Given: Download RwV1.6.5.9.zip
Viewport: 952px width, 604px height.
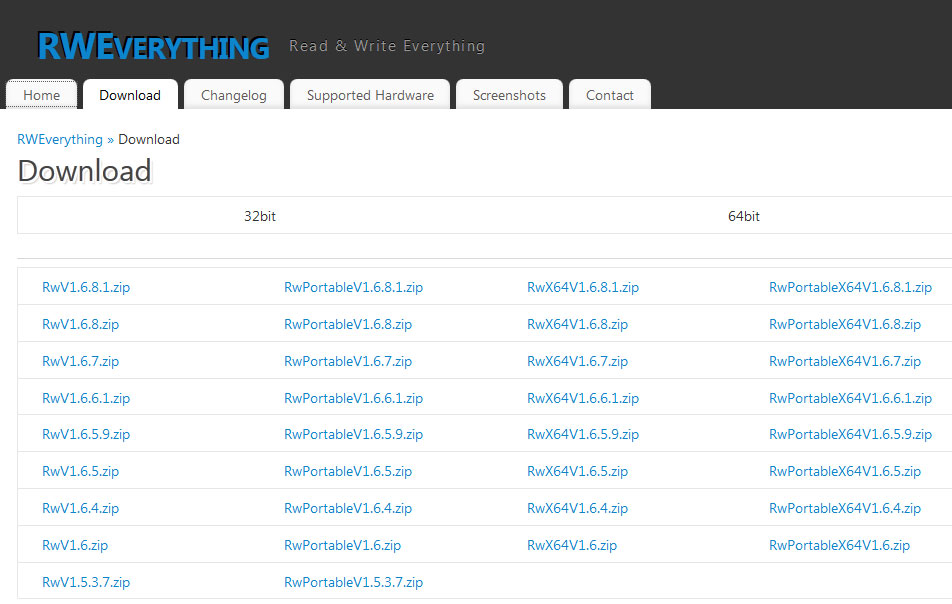Looking at the screenshot, I should (x=86, y=434).
